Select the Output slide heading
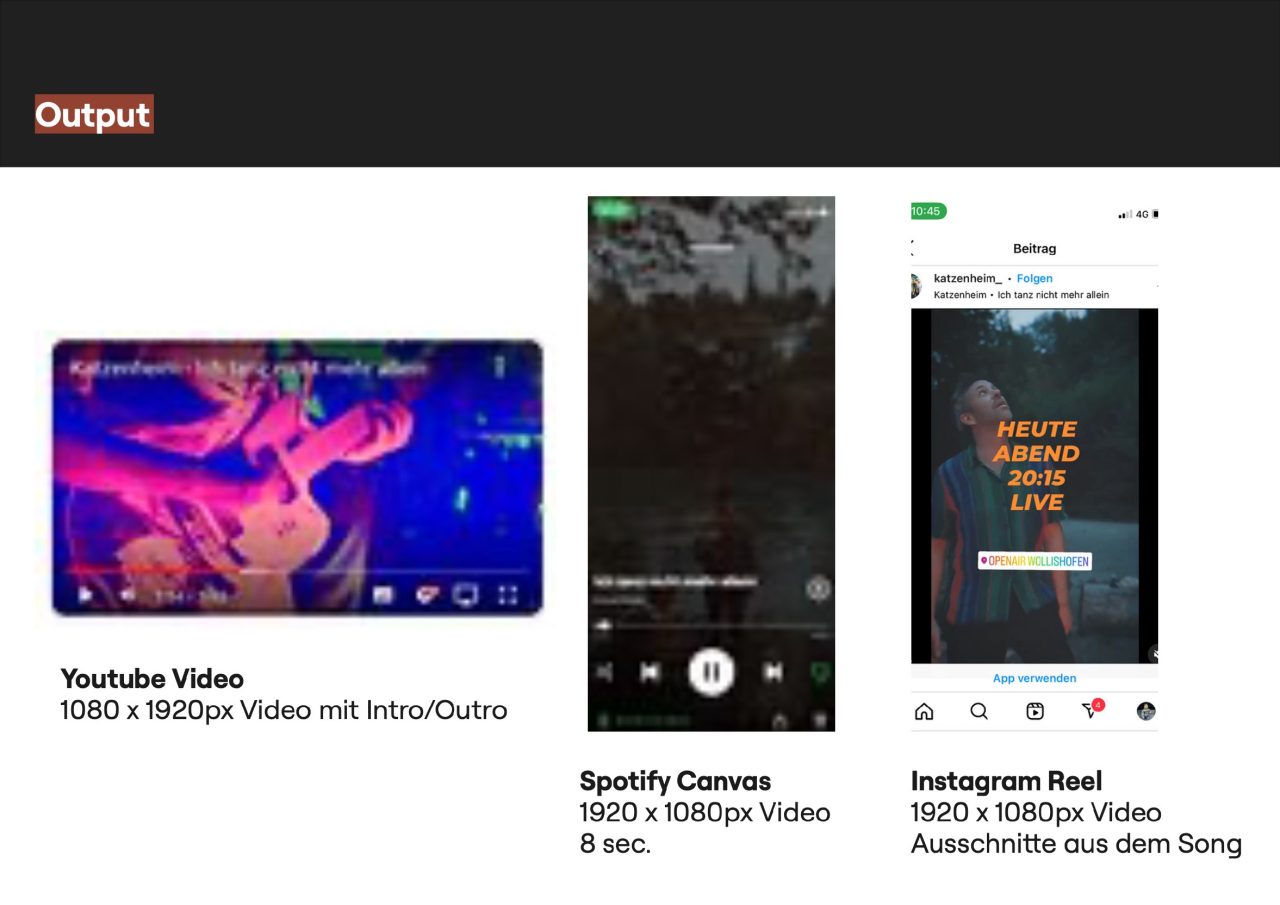This screenshot has height=905, width=1280. click(93, 114)
